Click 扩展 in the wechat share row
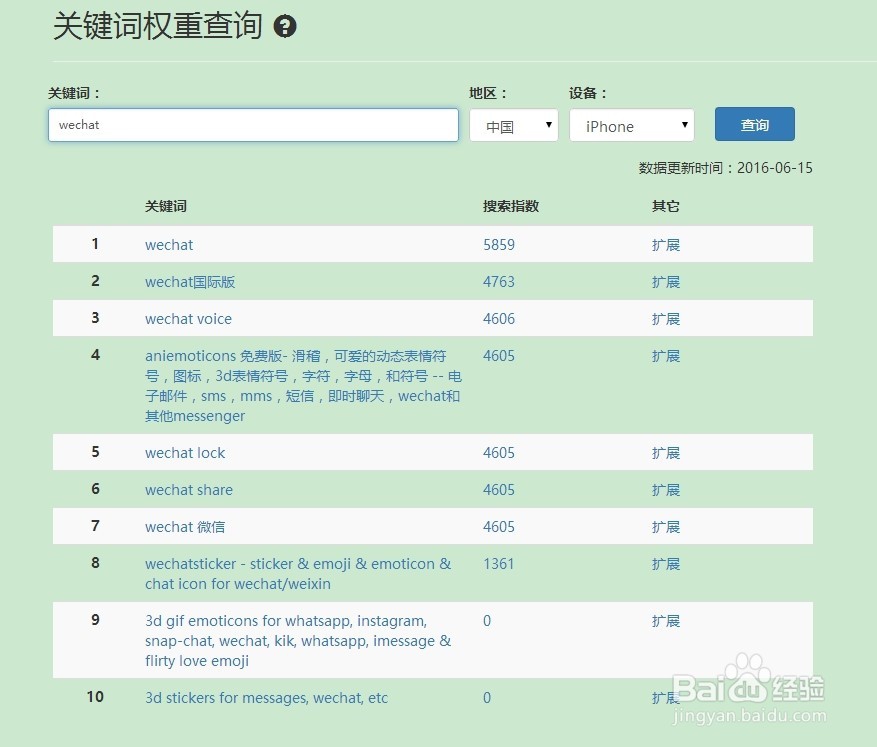 pyautogui.click(x=666, y=490)
